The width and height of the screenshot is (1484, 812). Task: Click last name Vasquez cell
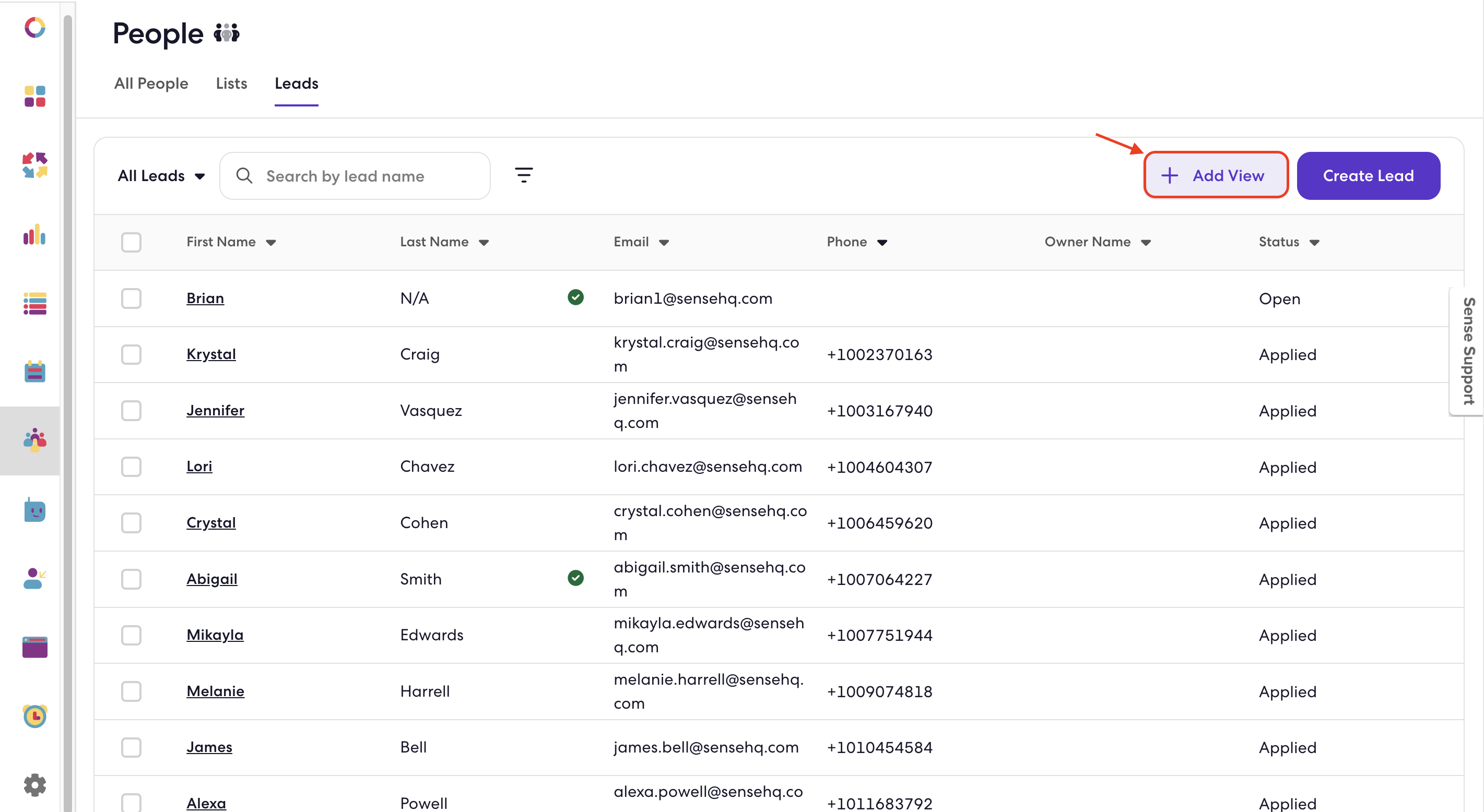(431, 411)
